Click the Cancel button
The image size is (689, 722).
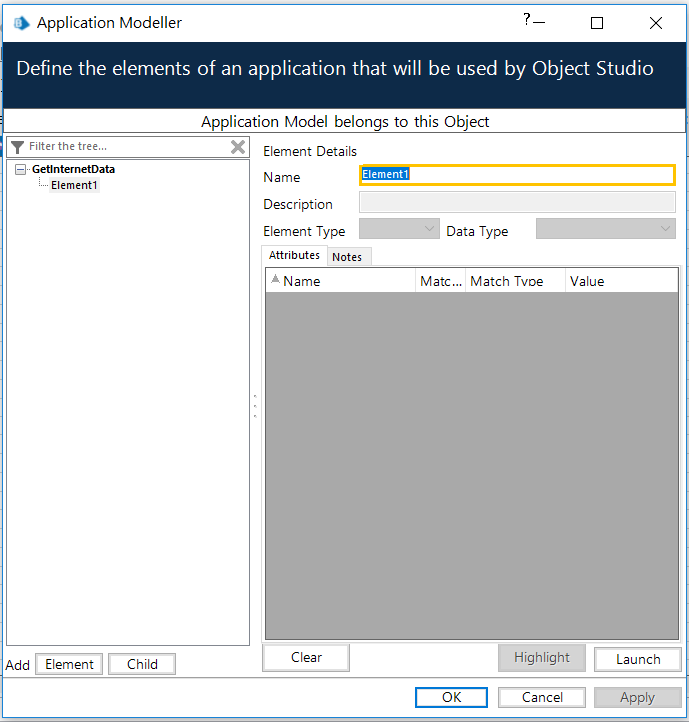542,697
